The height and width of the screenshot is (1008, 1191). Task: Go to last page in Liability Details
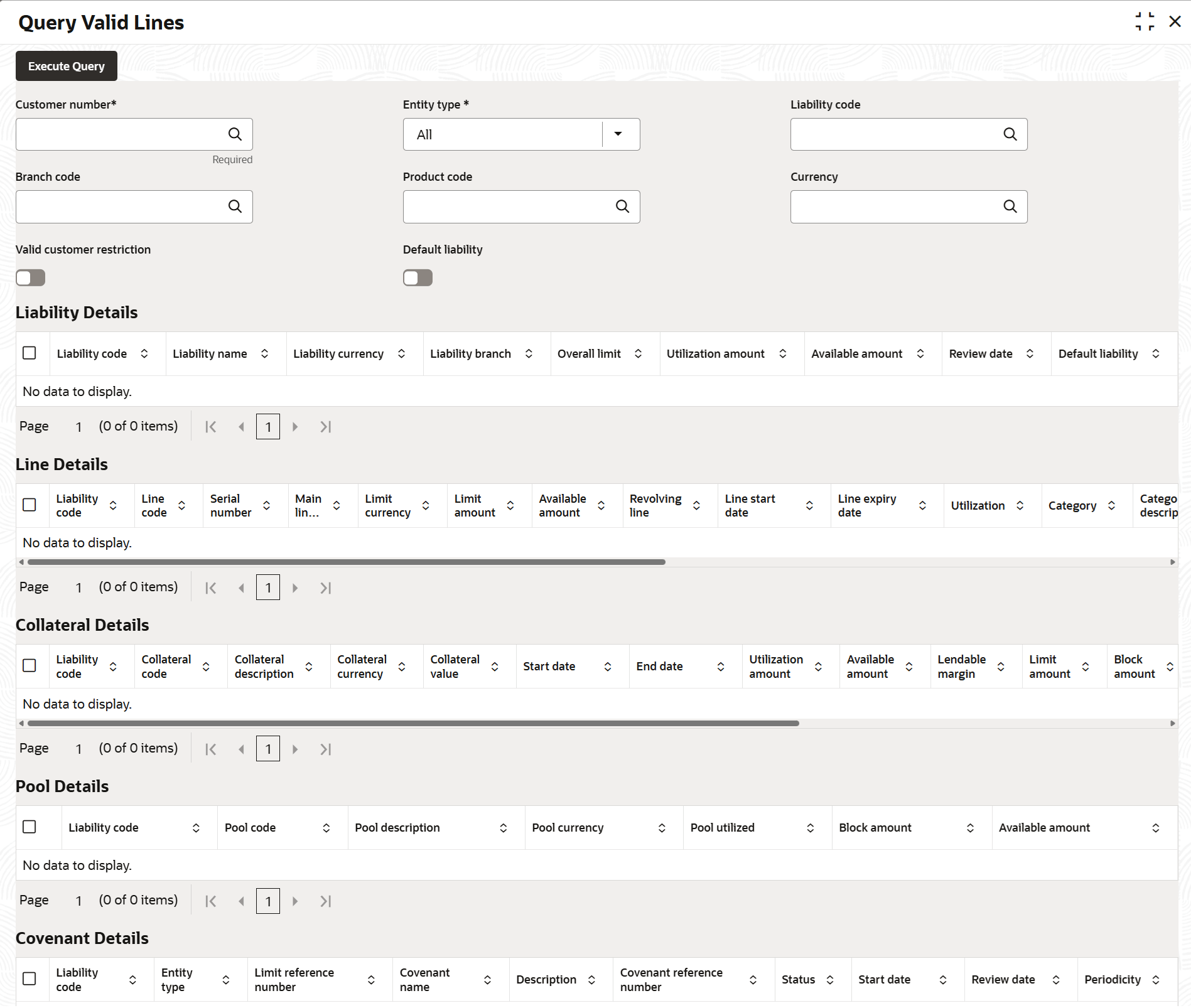coord(325,427)
